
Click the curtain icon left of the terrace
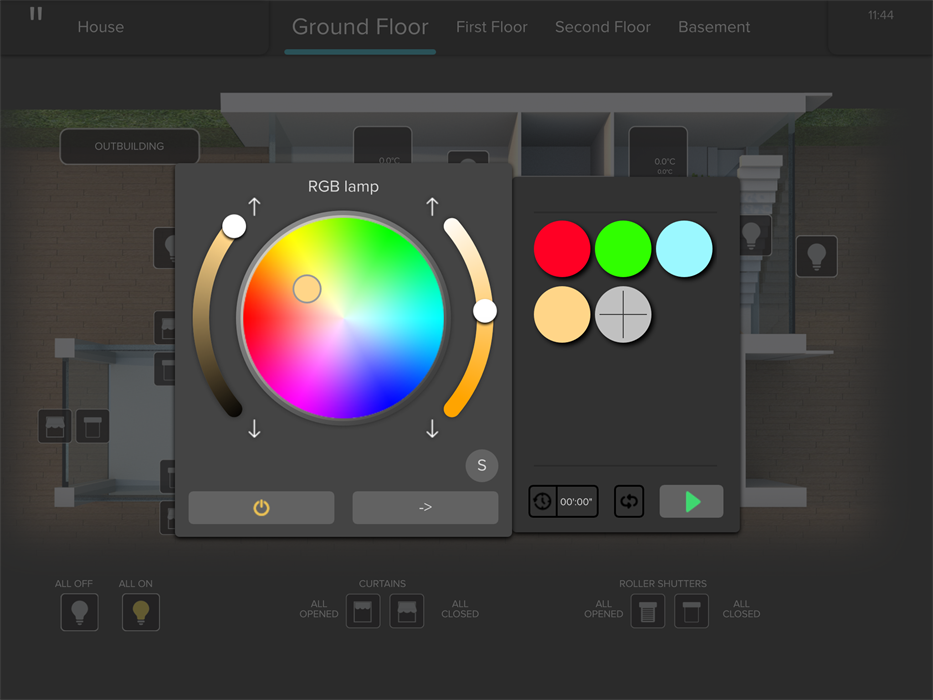click(55, 426)
